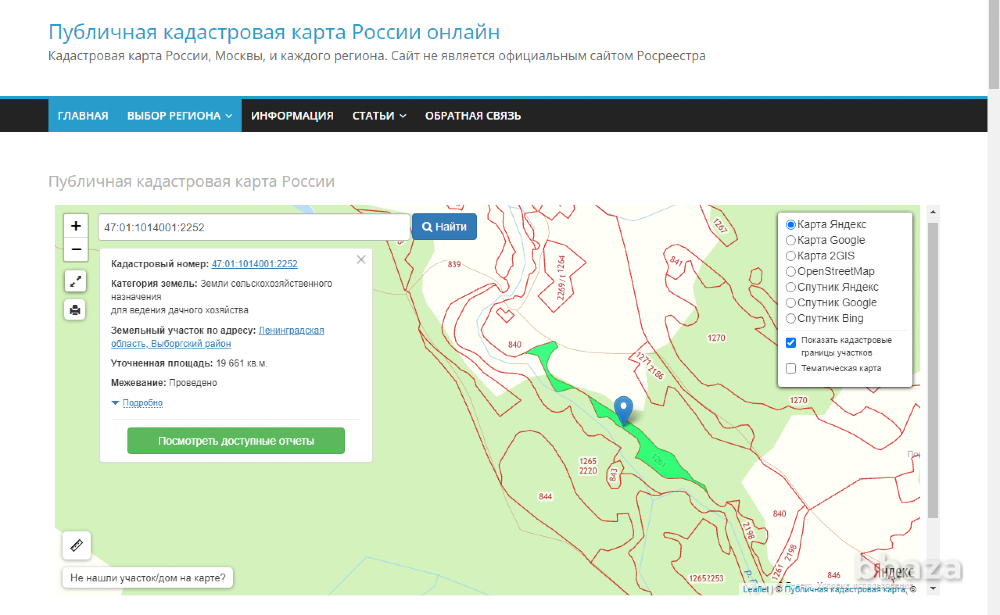The width and height of the screenshot is (1000, 615).
Task: Click the Яндекс logo on the map
Action: tap(891, 572)
